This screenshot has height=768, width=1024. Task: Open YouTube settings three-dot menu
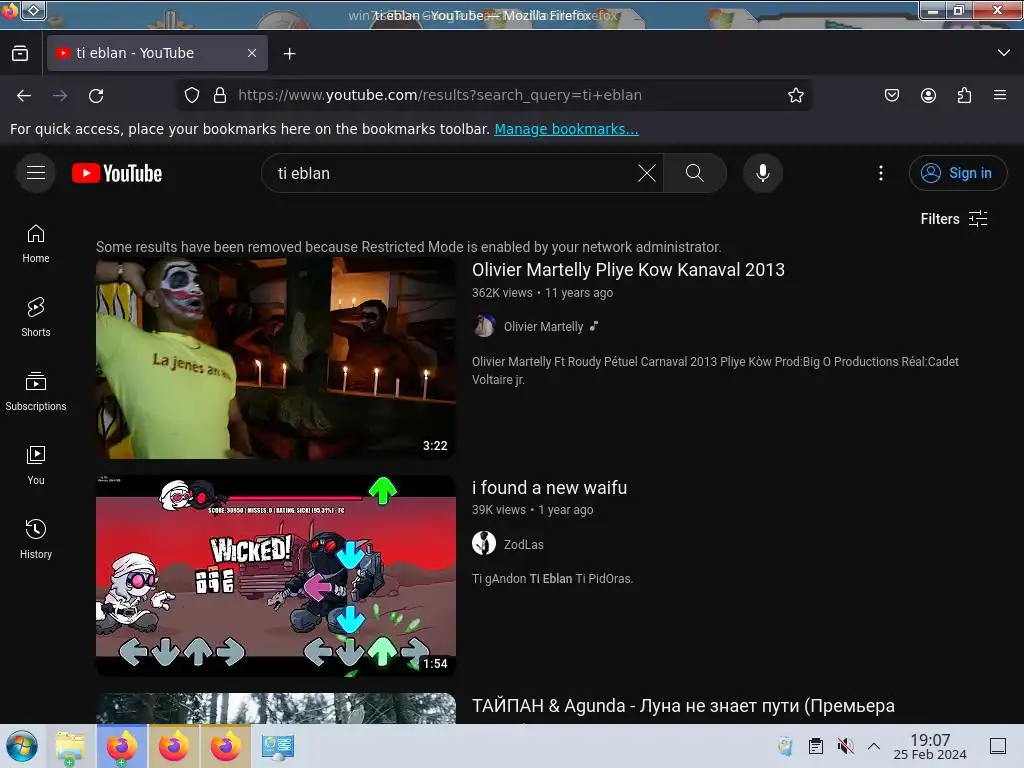pos(880,173)
